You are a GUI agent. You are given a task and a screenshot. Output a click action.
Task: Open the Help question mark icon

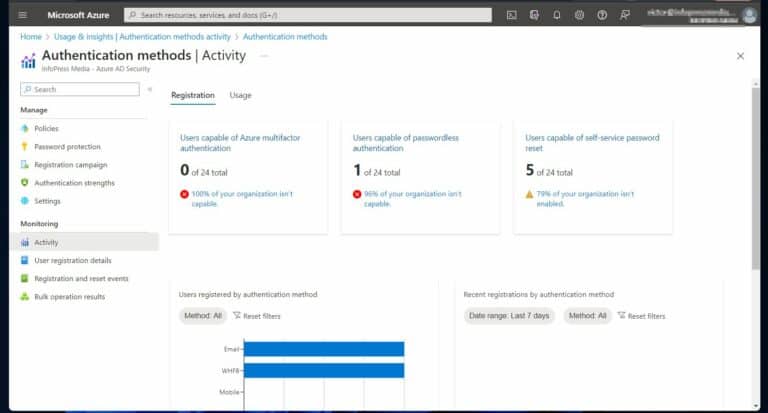602,15
